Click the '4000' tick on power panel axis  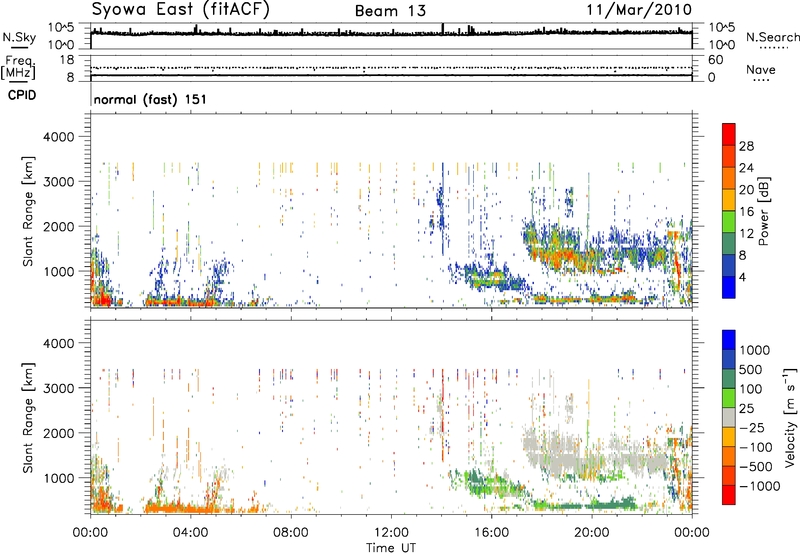58,137
